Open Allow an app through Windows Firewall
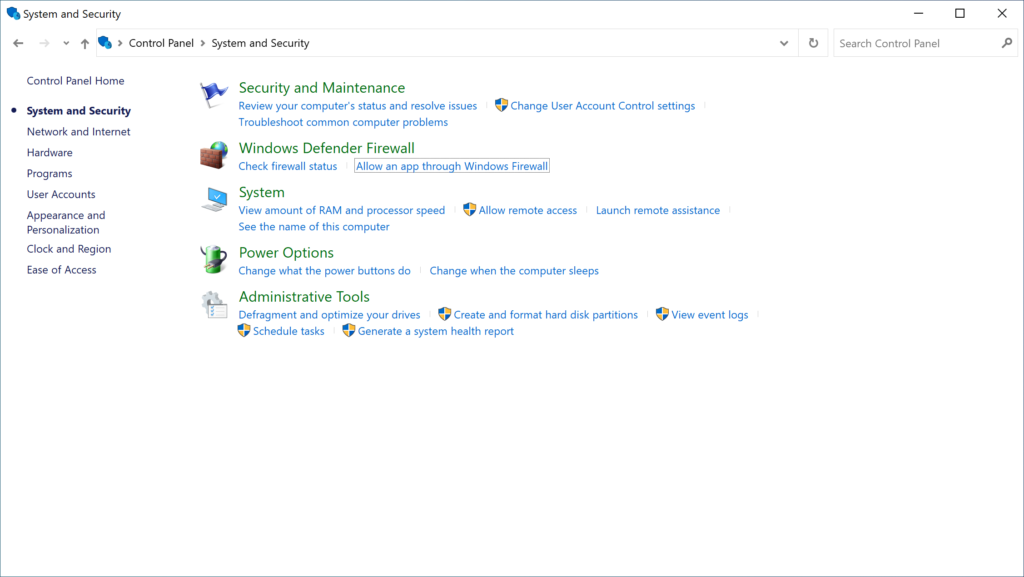This screenshot has width=1024, height=577. tap(452, 166)
